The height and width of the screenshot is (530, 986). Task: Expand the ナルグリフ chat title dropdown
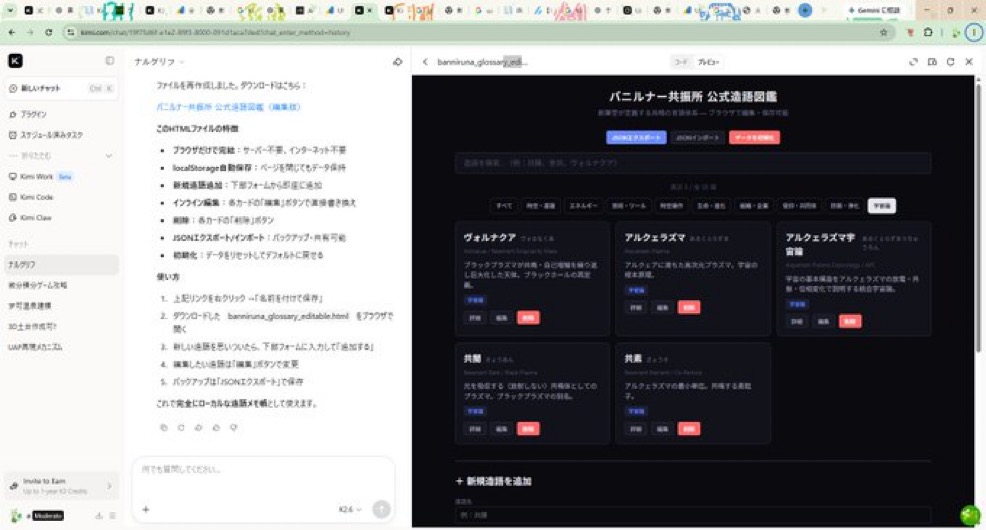point(159,62)
